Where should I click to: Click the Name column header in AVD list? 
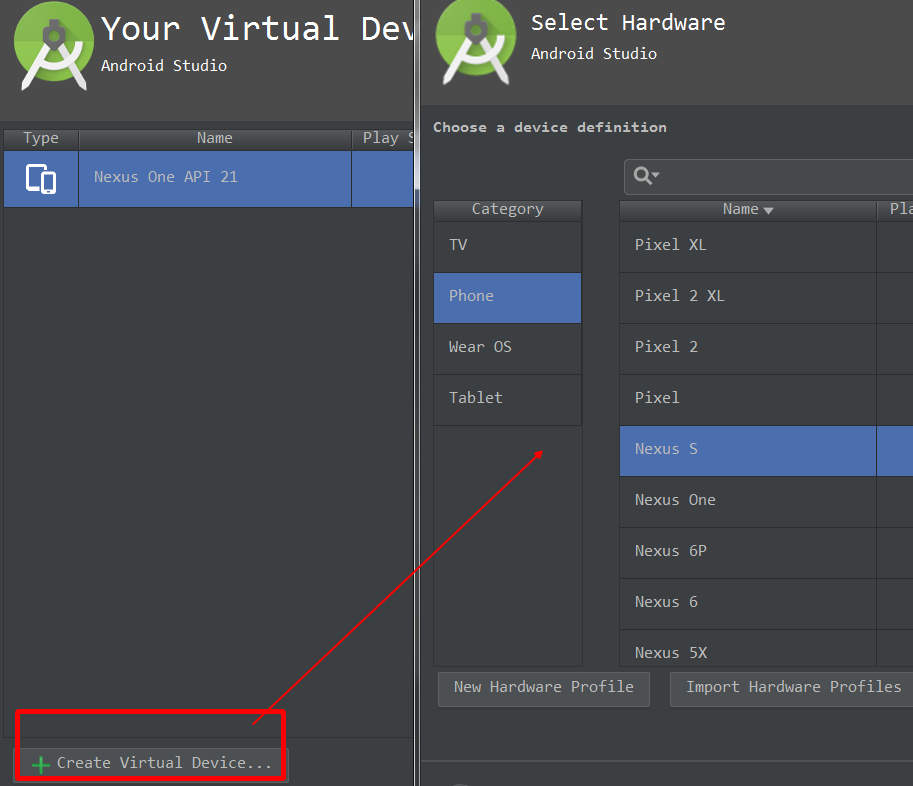pyautogui.click(x=215, y=140)
